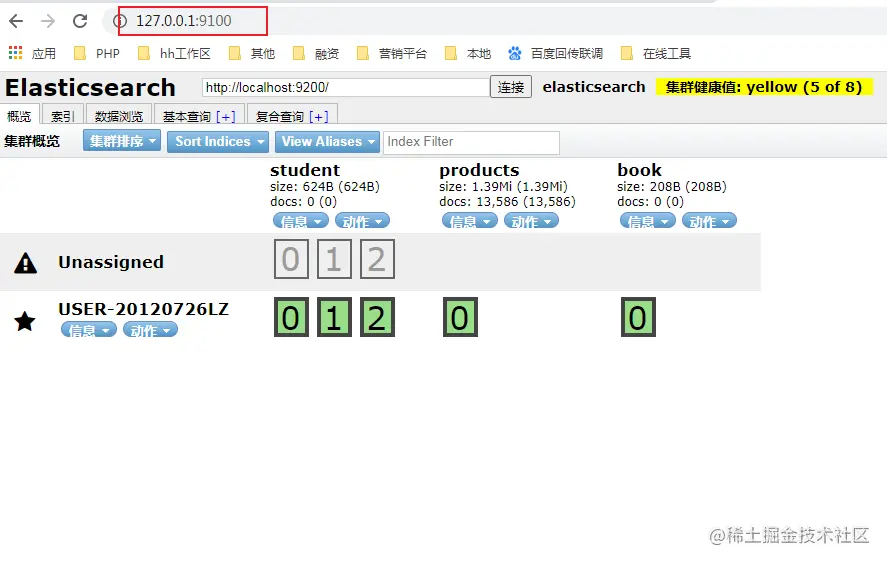Click the cluster health yellow (5 of 8) badge
This screenshot has height=563, width=887.
(x=764, y=87)
